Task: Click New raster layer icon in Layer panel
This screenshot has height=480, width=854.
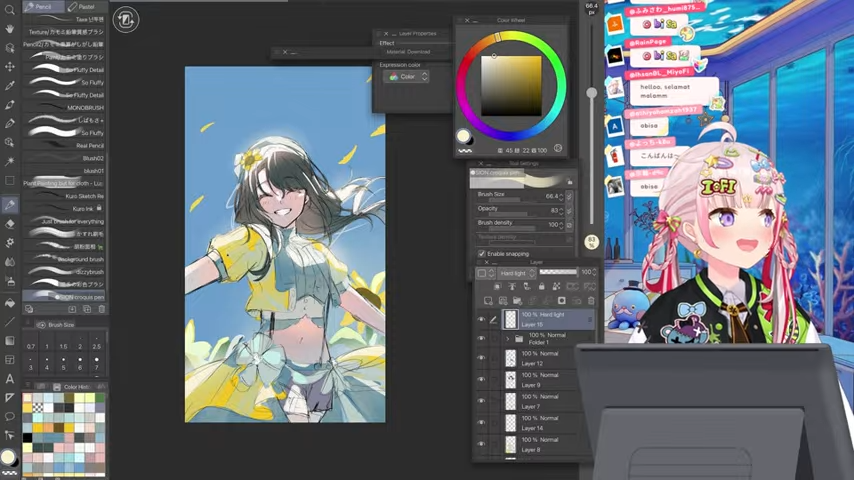Action: click(488, 301)
